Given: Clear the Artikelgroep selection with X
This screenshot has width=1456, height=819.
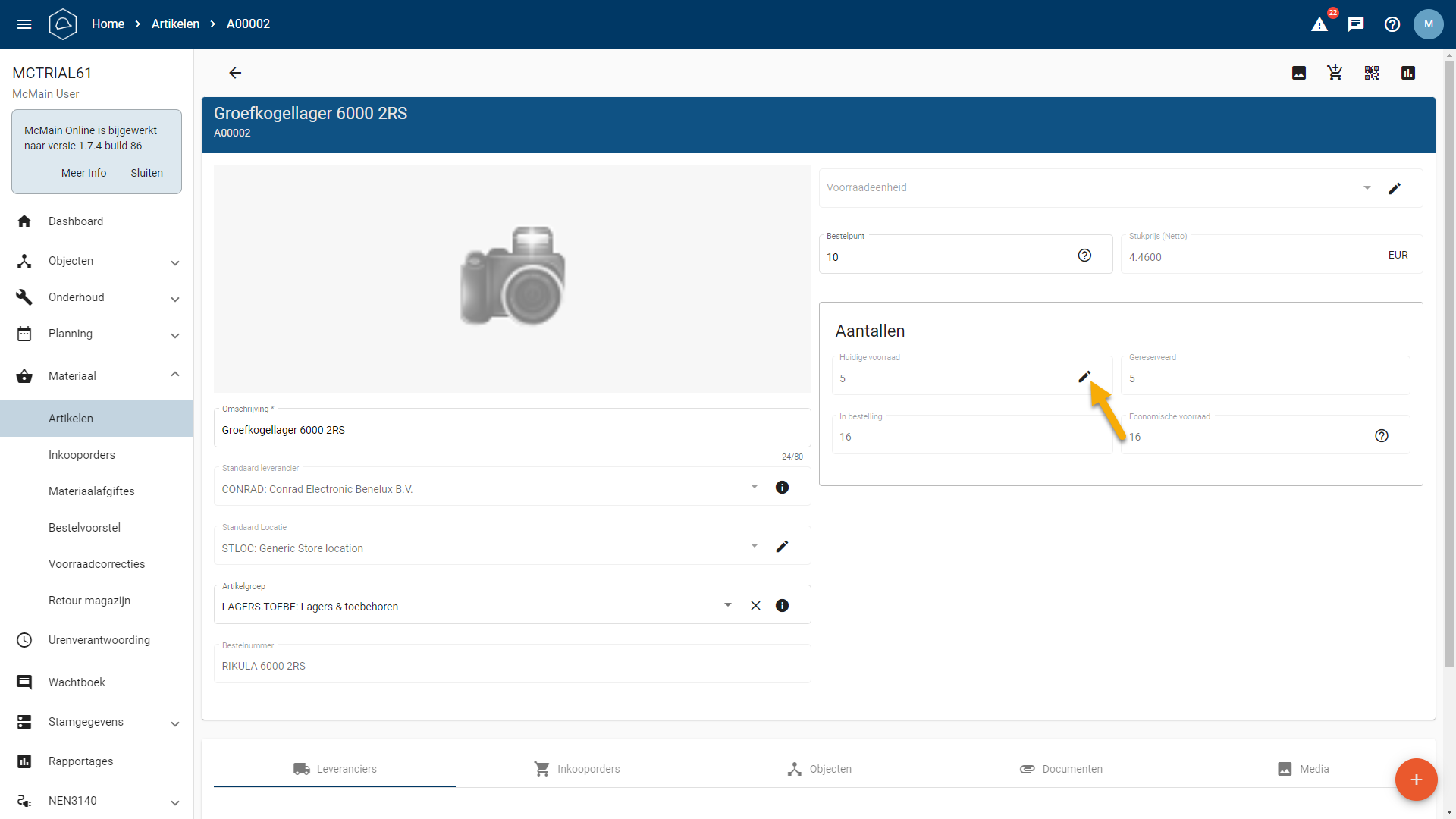Looking at the screenshot, I should point(755,606).
